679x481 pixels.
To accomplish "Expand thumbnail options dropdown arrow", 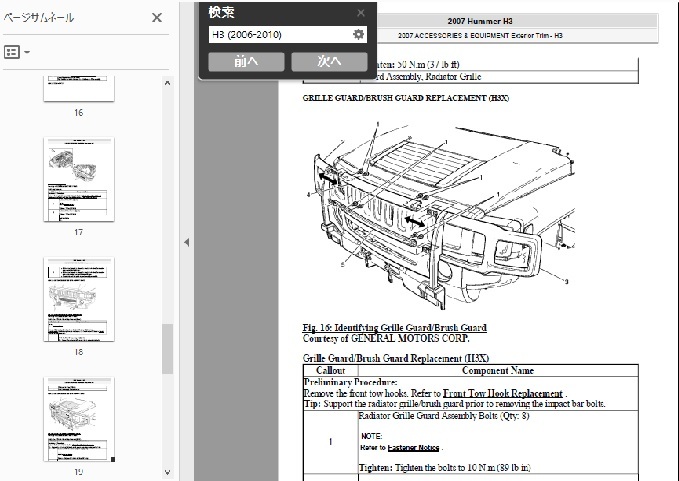I will coord(27,52).
